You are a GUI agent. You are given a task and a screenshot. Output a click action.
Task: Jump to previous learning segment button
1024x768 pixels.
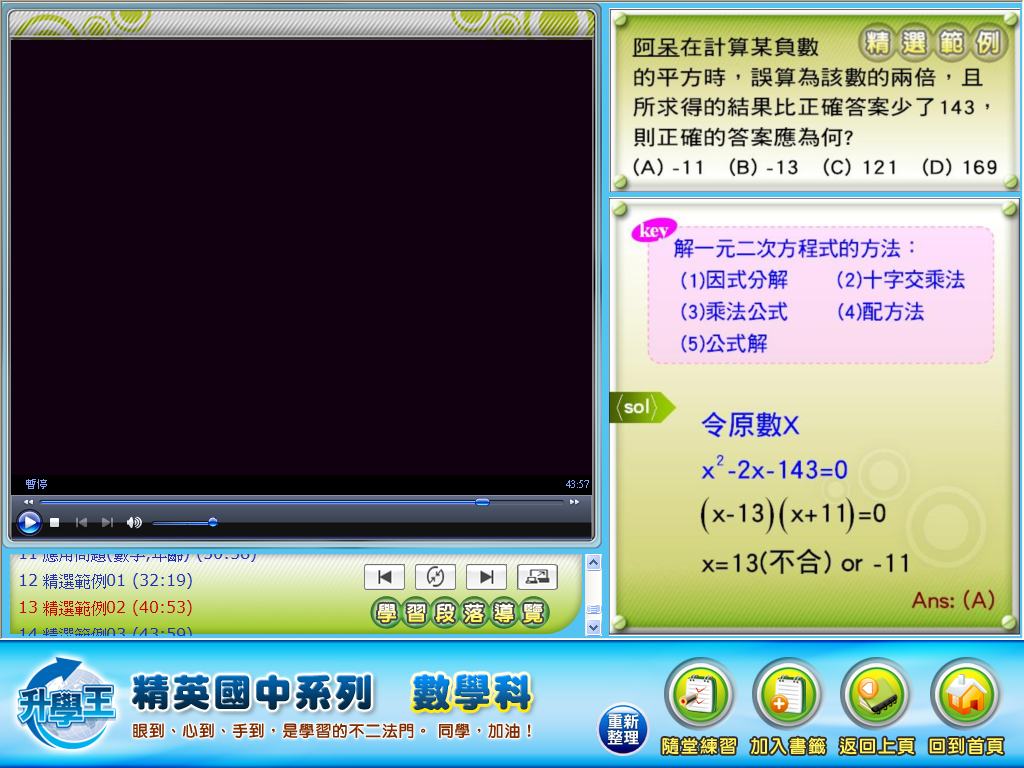384,577
